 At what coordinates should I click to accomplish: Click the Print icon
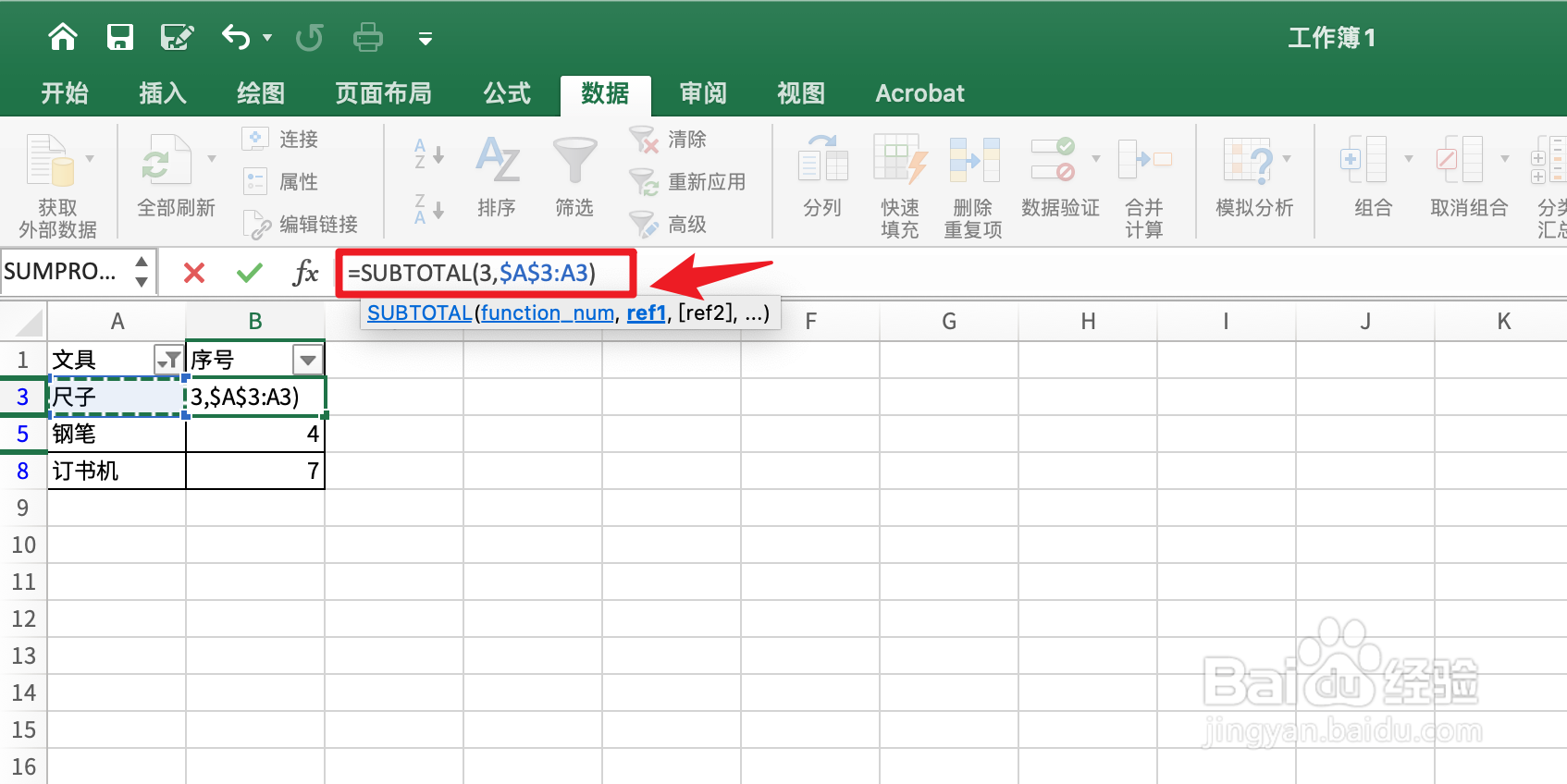[x=368, y=38]
